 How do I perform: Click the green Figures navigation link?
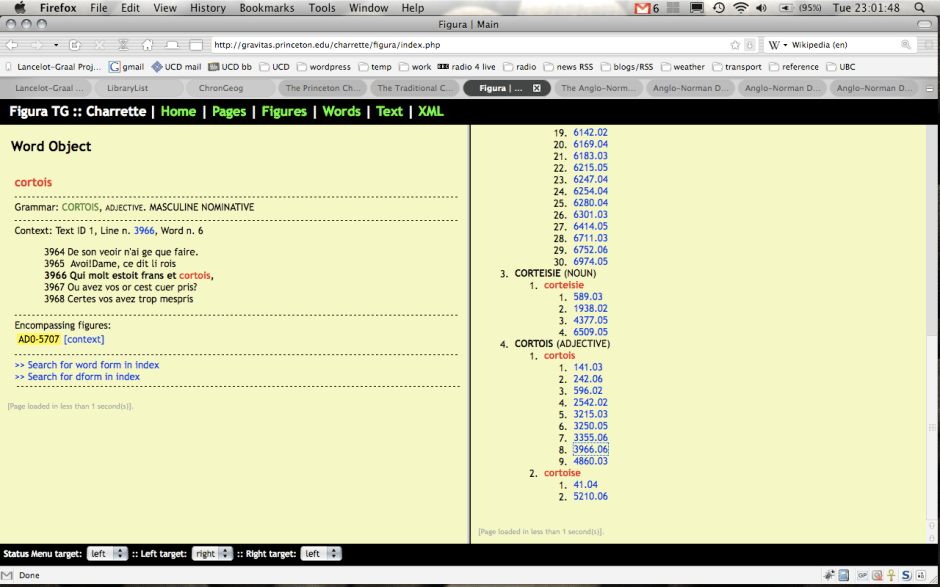point(284,111)
